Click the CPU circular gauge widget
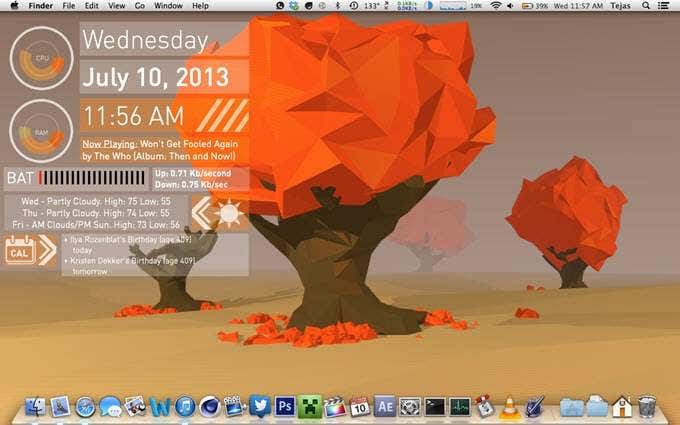Image resolution: width=680 pixels, height=425 pixels. coord(42,58)
